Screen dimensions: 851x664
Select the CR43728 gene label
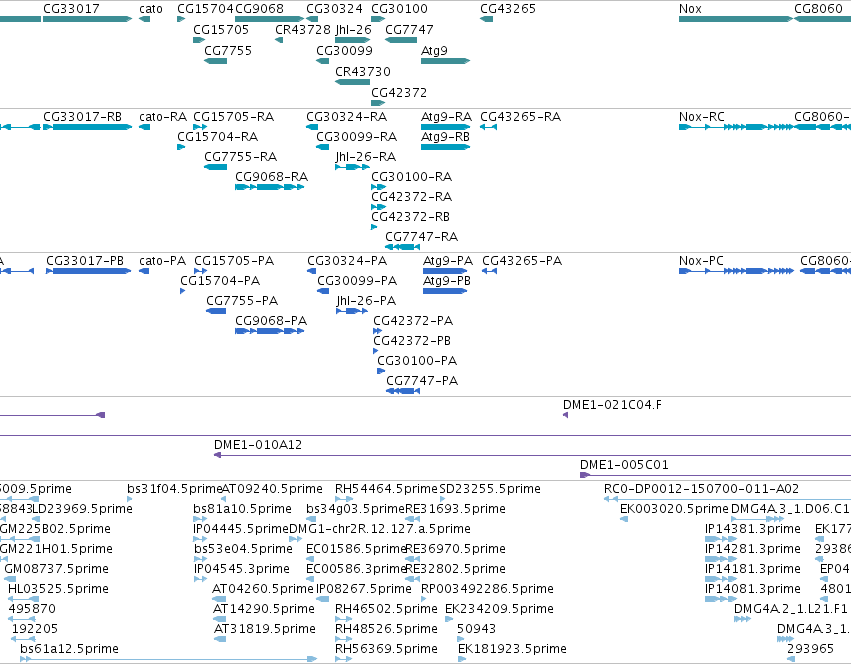point(303,29)
